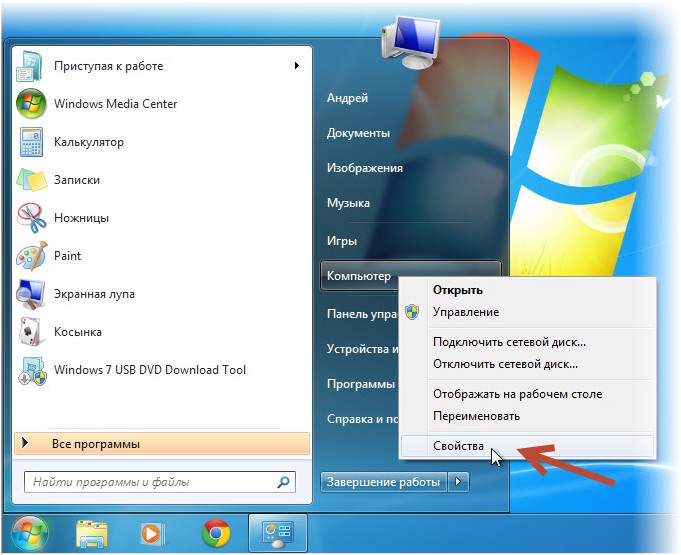681x555 pixels.
Task: Click the Экранная лупа label text
Action: (x=94, y=294)
